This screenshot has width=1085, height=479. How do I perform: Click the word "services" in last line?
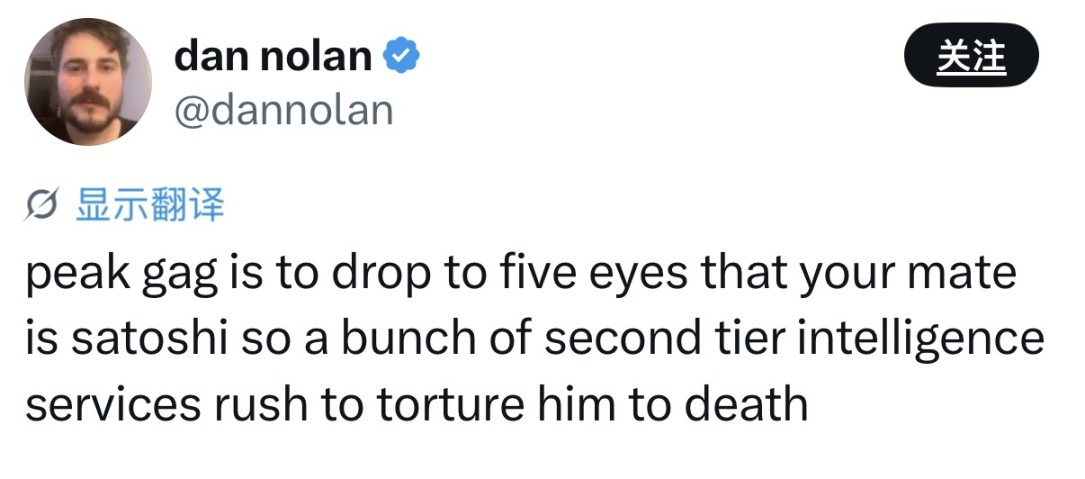(x=97, y=403)
